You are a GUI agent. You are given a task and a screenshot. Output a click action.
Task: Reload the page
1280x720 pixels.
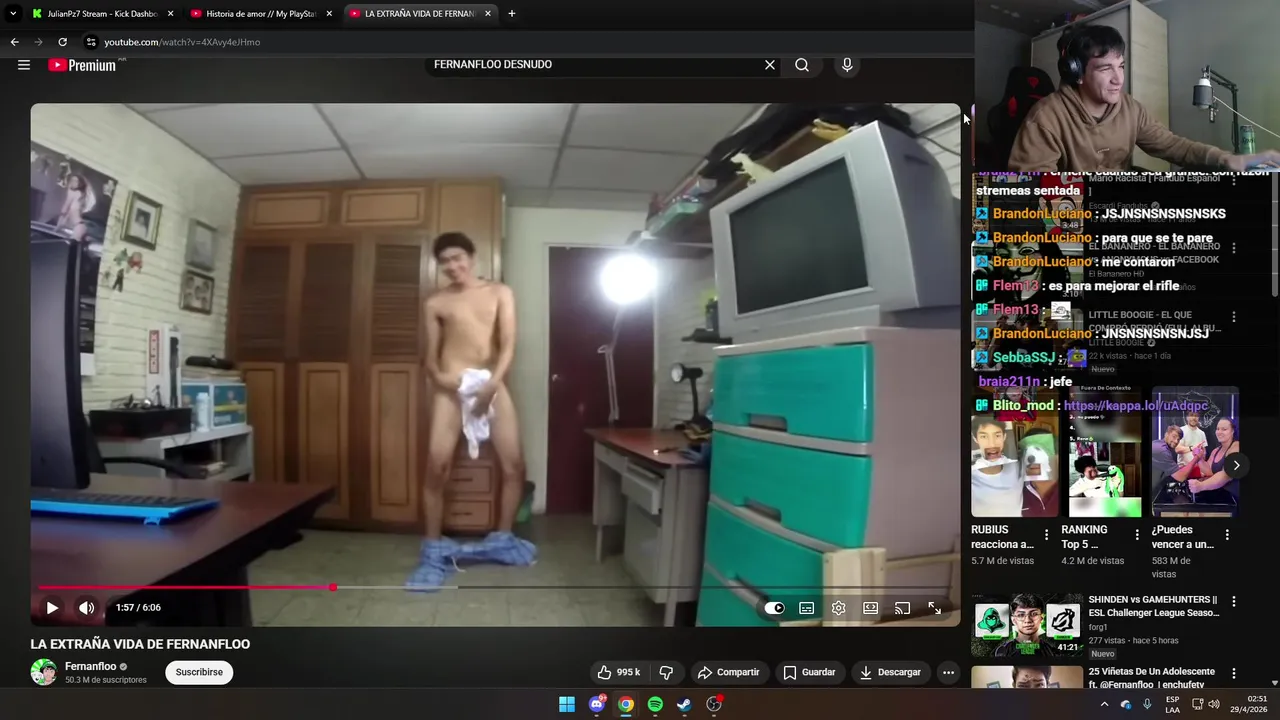tap(62, 42)
